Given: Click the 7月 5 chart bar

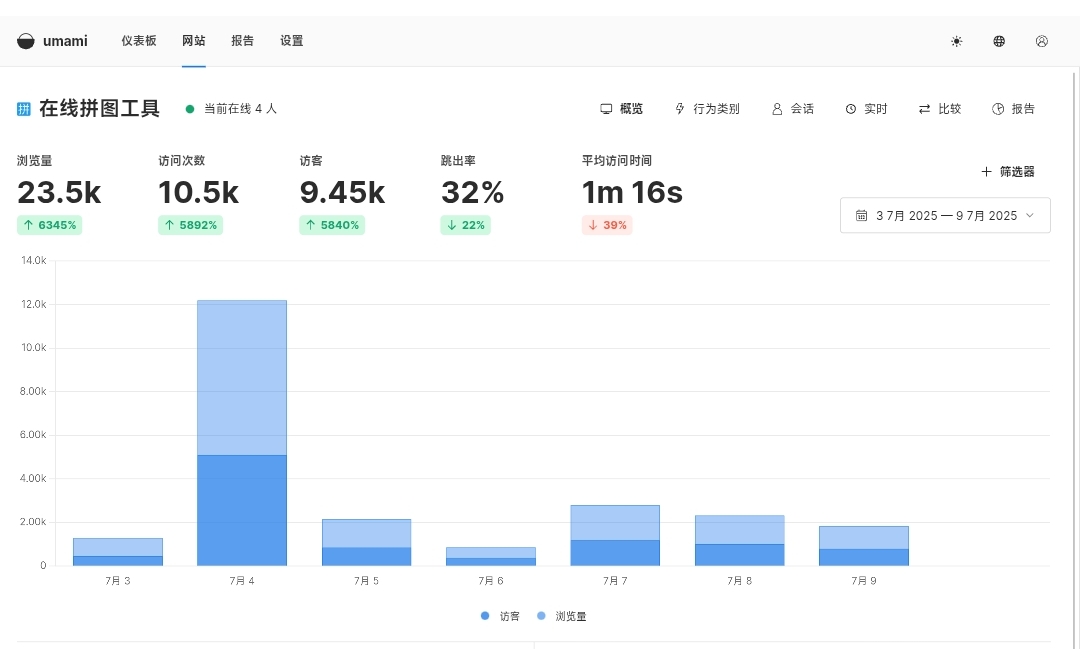Looking at the screenshot, I should pyautogui.click(x=366, y=542).
